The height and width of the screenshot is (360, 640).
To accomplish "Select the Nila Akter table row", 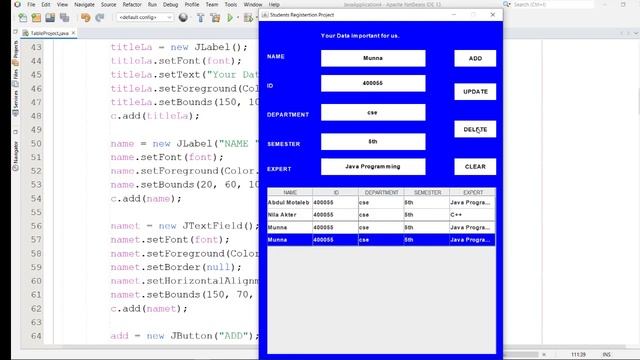I will click(381, 215).
